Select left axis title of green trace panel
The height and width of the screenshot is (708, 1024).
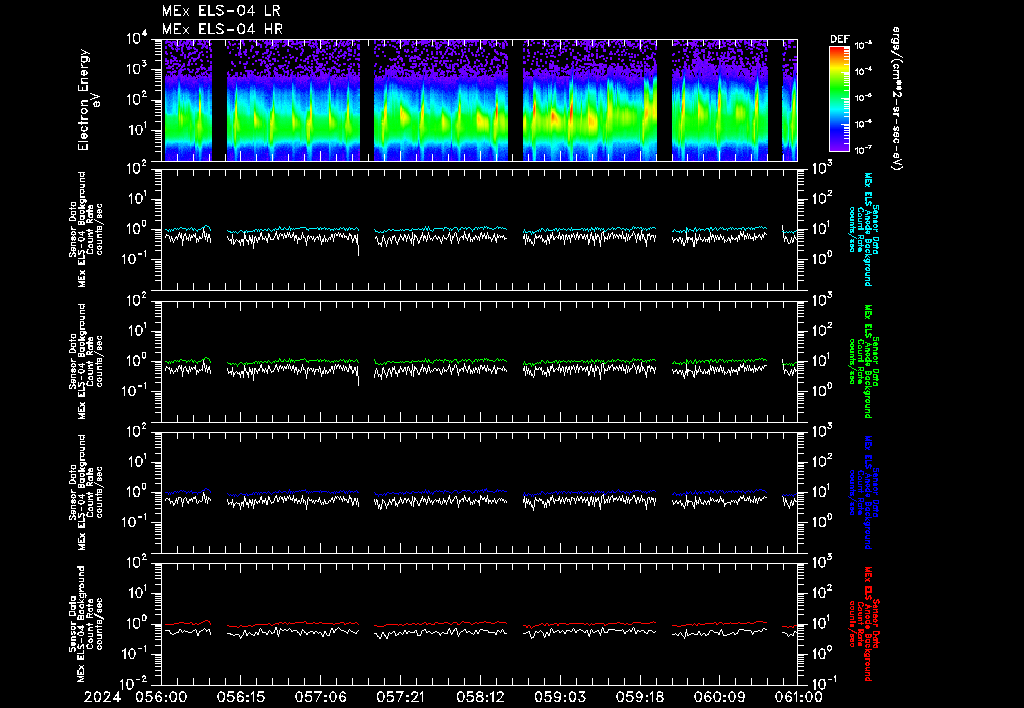[x=86, y=361]
